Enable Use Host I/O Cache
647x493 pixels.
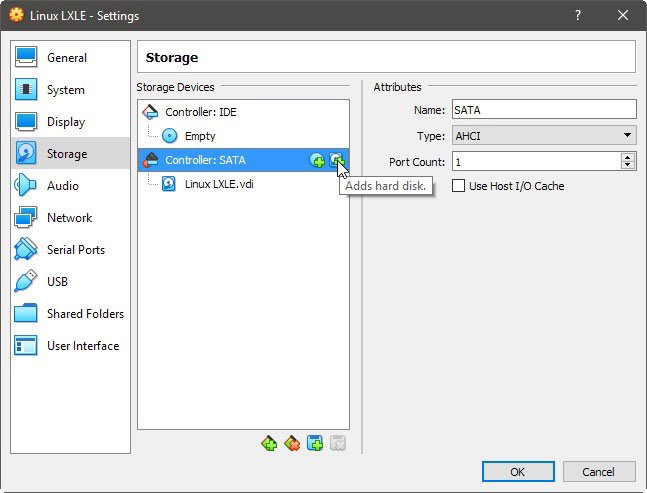click(x=458, y=186)
